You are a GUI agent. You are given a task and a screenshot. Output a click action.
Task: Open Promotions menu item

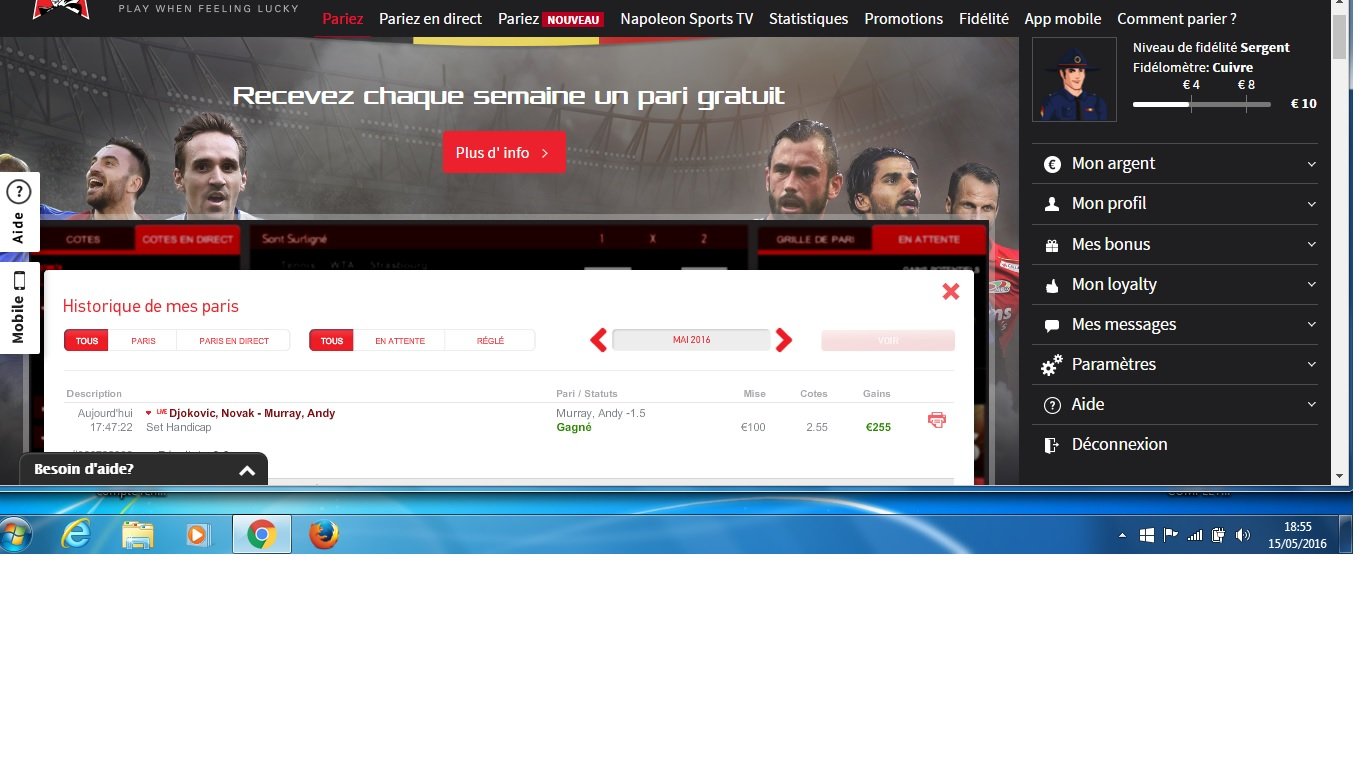903,19
